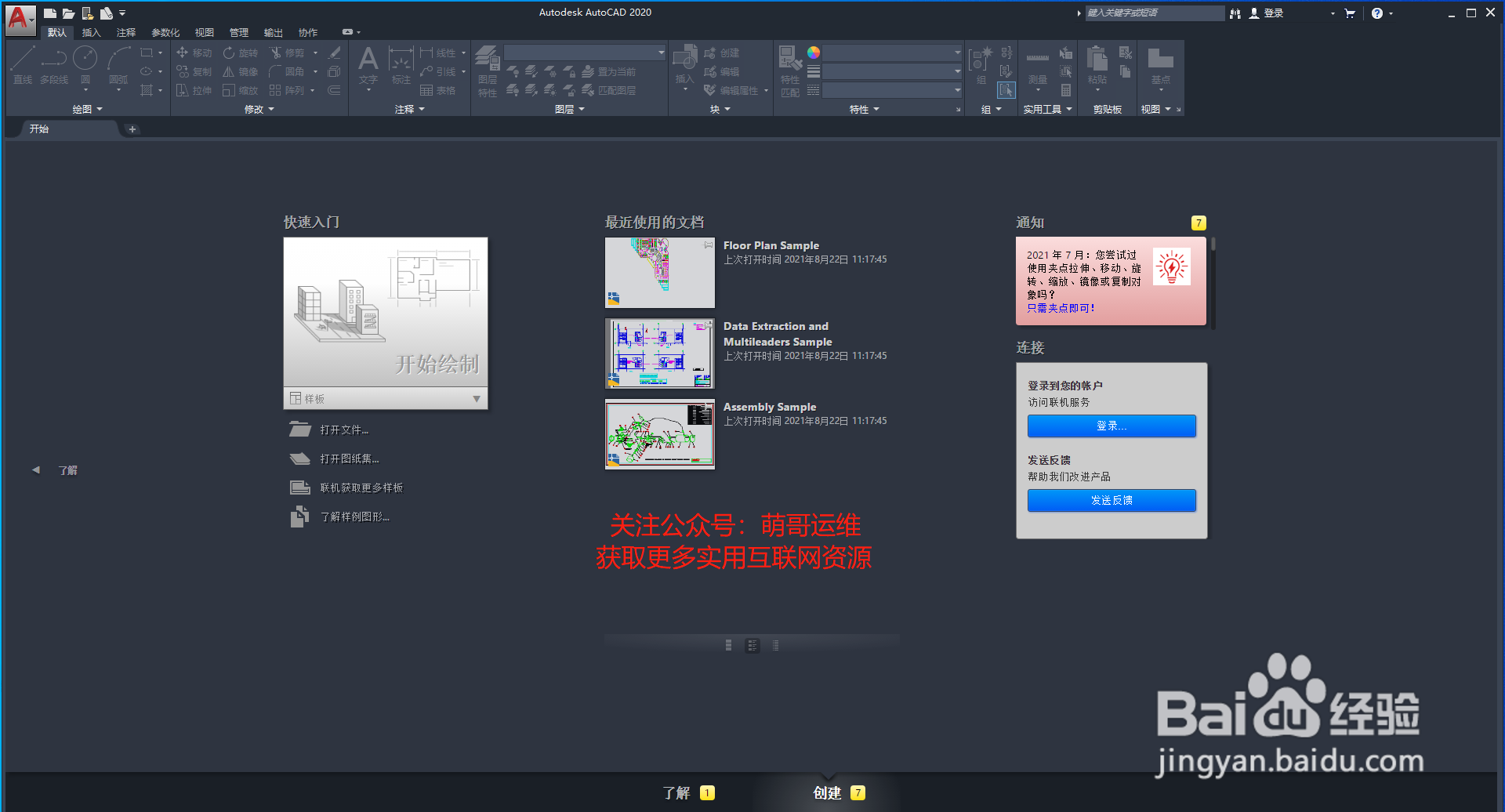Click the Start Drawing (开始绘制) thumbnail
1505x812 pixels.
point(386,312)
